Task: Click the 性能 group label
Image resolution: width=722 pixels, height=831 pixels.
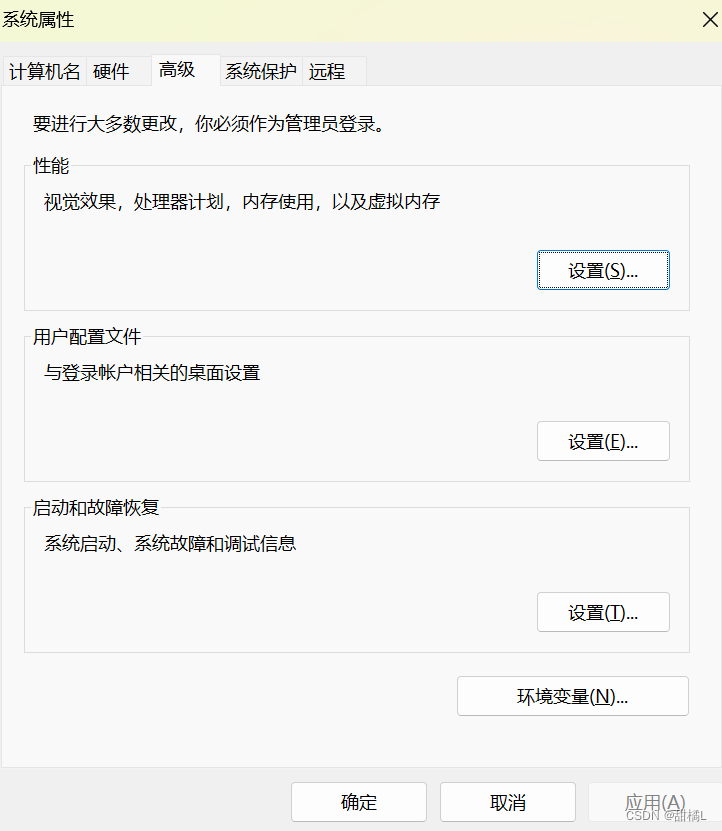Action: coord(51,165)
